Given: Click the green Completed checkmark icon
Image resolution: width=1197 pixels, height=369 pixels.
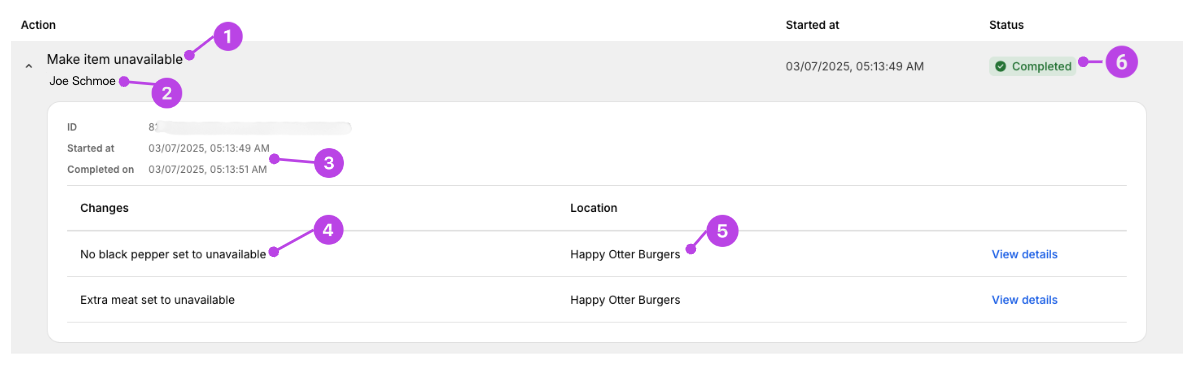Looking at the screenshot, I should click(1000, 66).
